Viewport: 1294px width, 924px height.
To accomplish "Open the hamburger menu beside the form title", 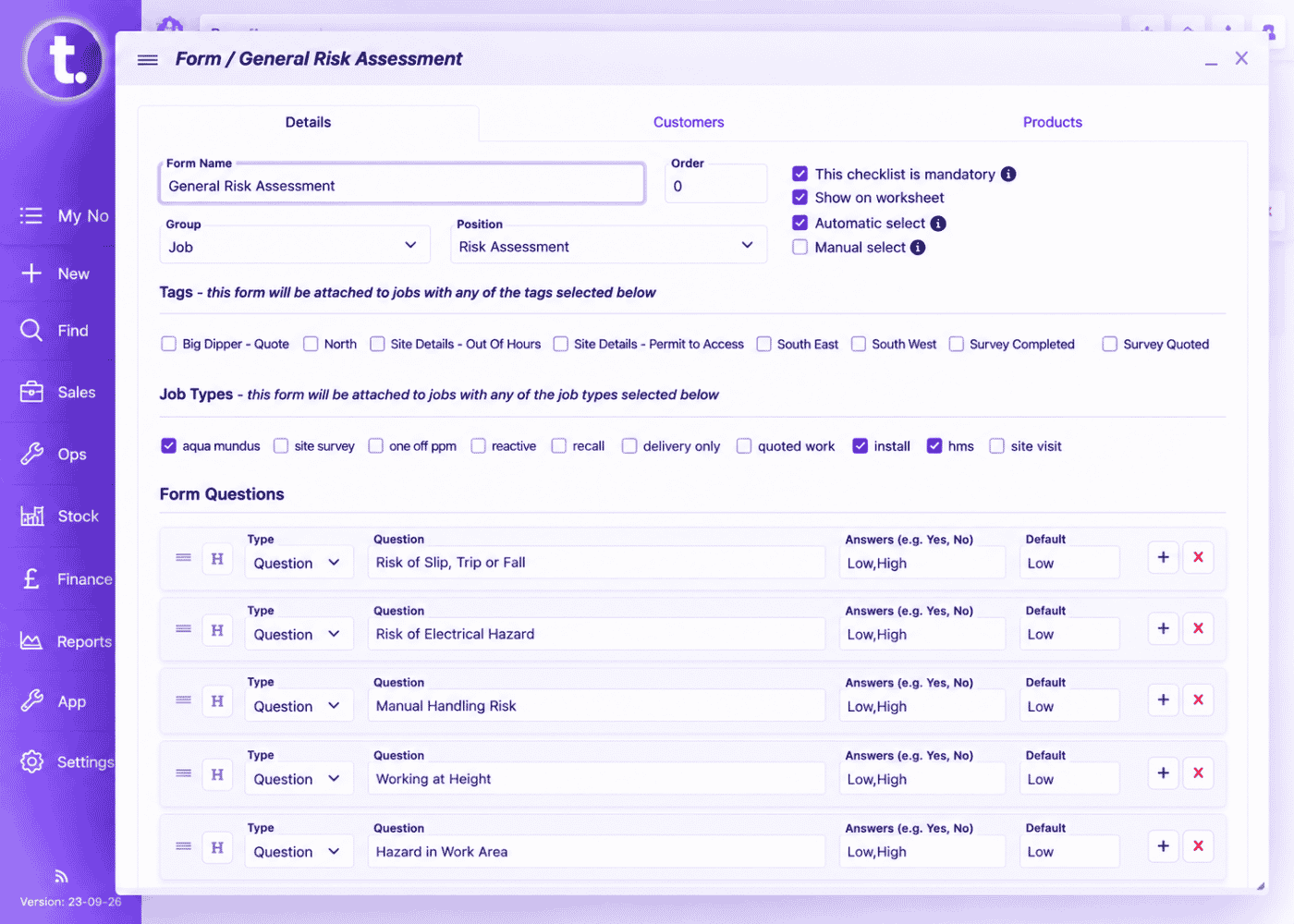I will (148, 60).
